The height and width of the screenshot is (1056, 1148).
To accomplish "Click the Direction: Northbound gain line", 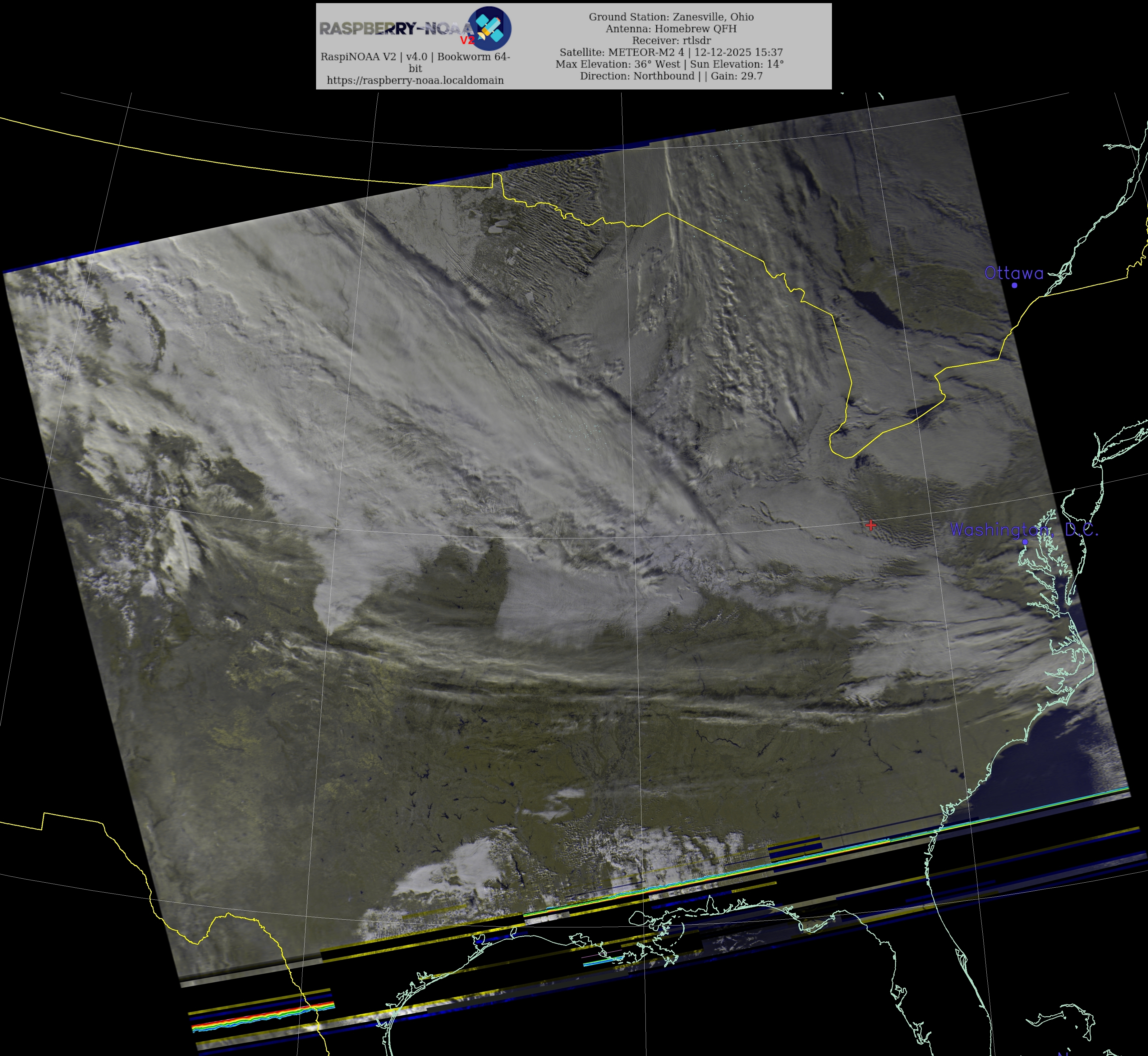I will tap(671, 76).
